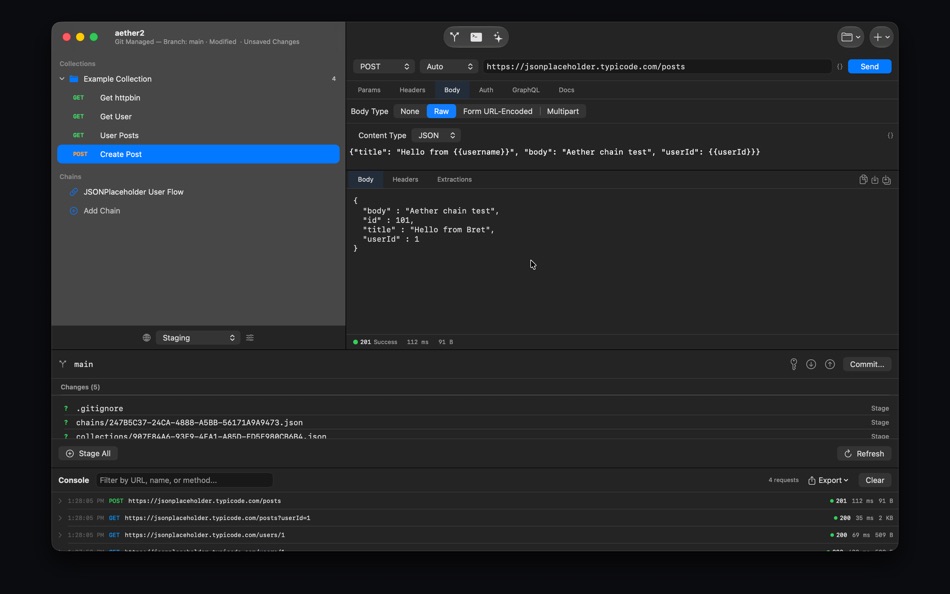Image resolution: width=950 pixels, height=594 pixels.
Task: Open the Auto protocol dropdown
Action: (x=449, y=67)
